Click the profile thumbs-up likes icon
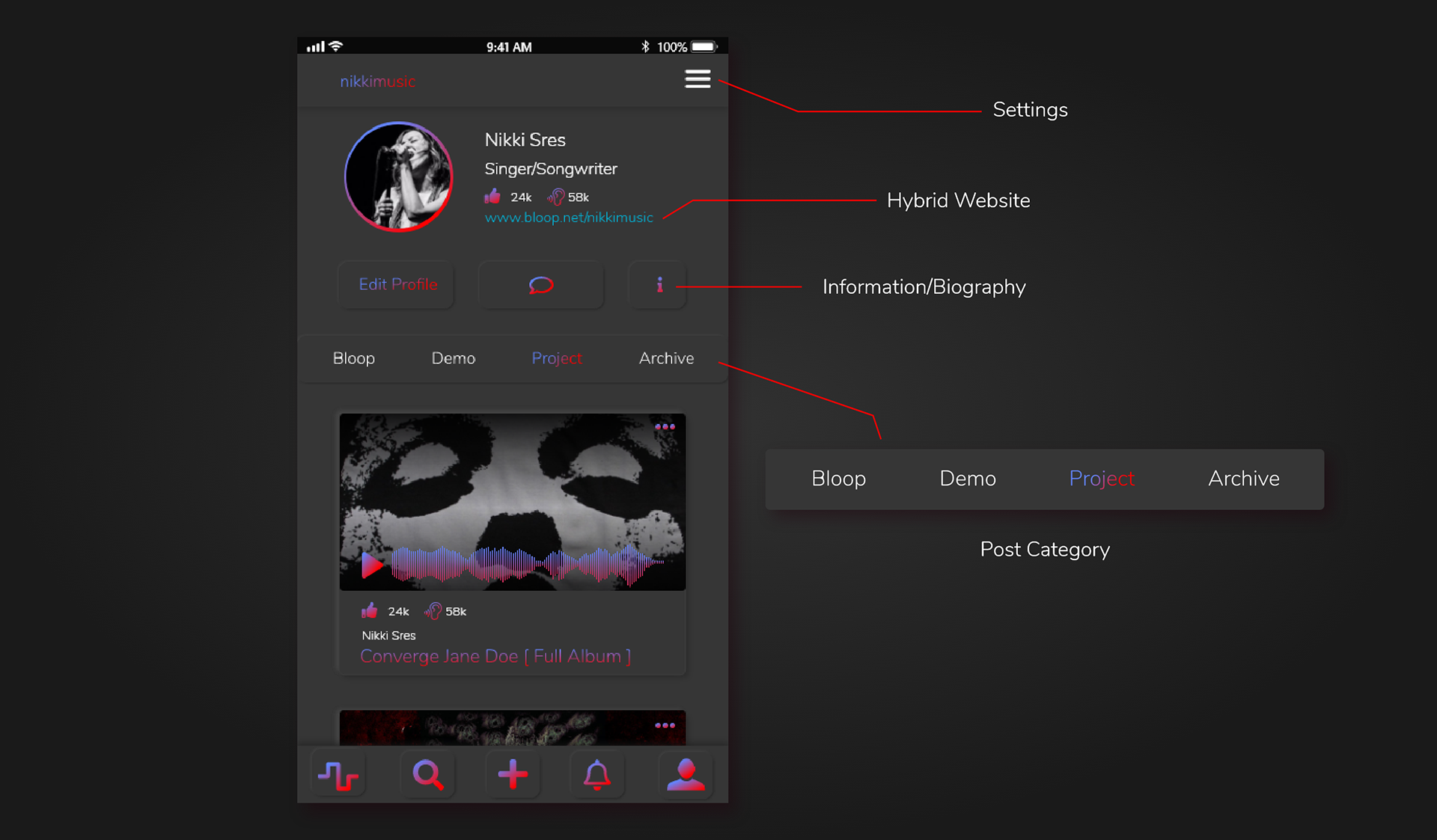Screen dimensions: 1437x840 click(492, 197)
